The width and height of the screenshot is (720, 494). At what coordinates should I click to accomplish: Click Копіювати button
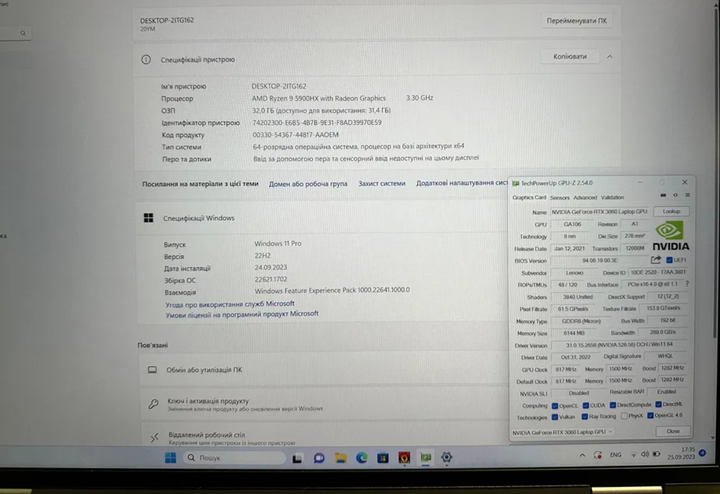[570, 56]
